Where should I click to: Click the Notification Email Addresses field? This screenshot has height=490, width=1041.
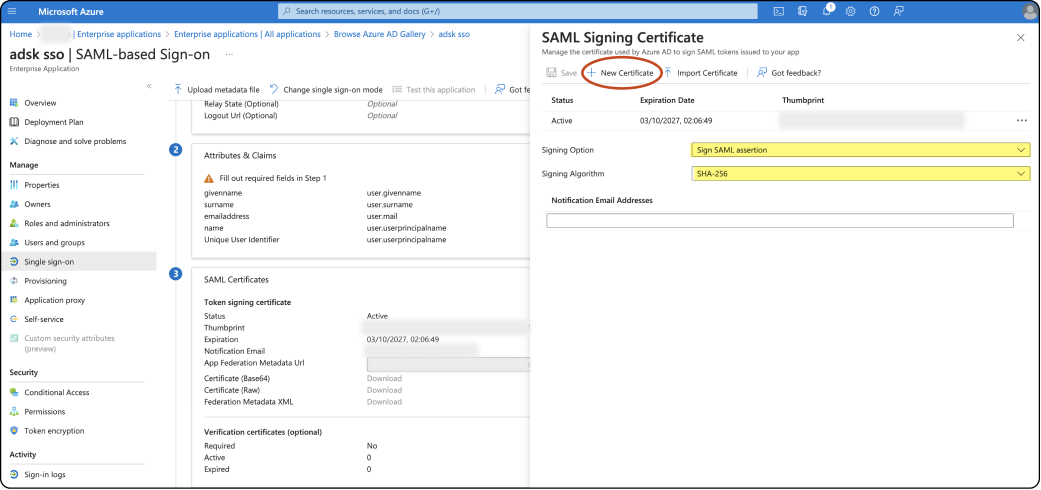tap(779, 220)
